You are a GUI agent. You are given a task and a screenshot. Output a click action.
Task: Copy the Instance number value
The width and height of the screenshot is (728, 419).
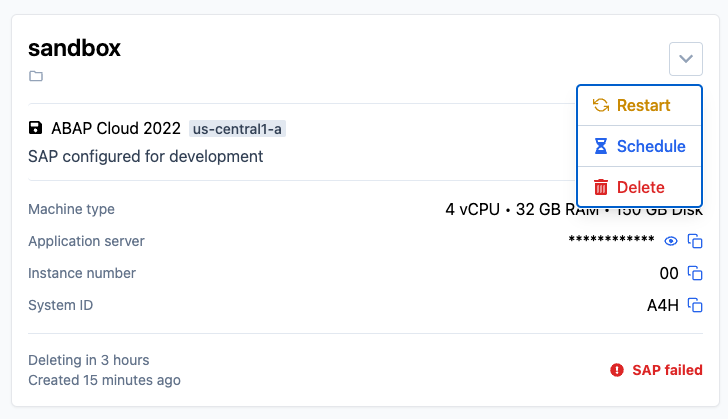(695, 273)
